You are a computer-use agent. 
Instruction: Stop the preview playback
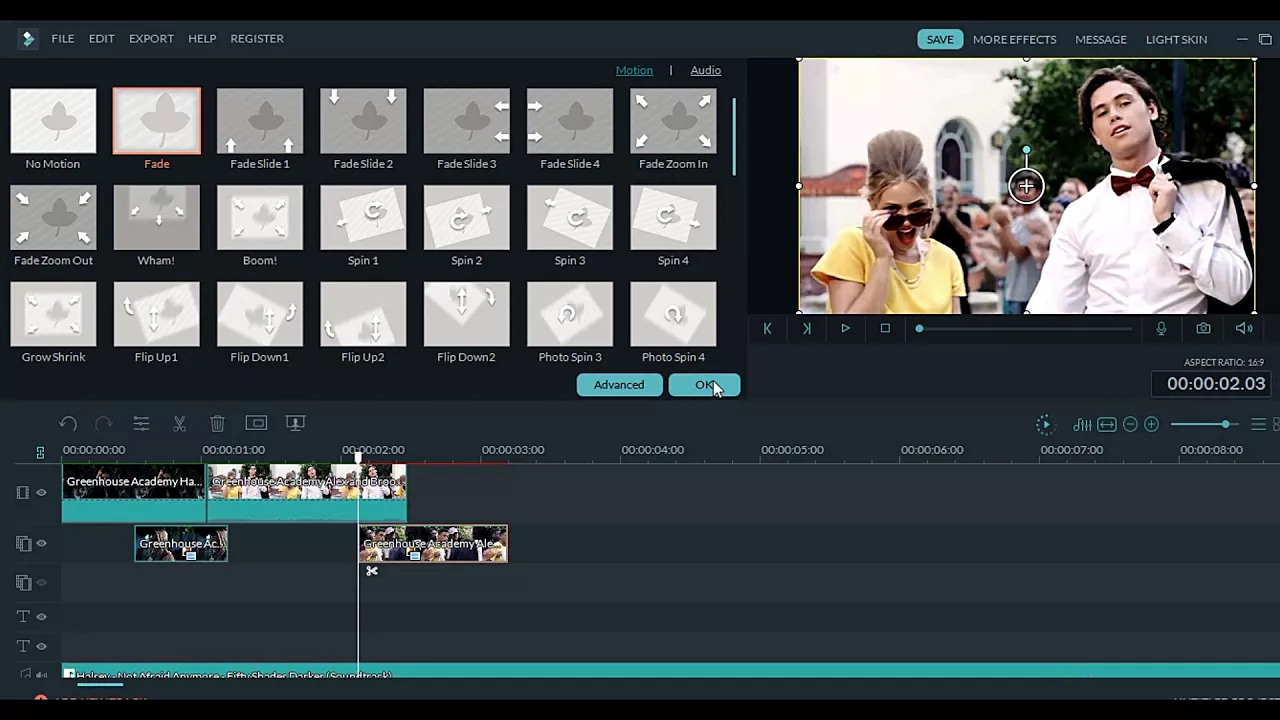885,328
